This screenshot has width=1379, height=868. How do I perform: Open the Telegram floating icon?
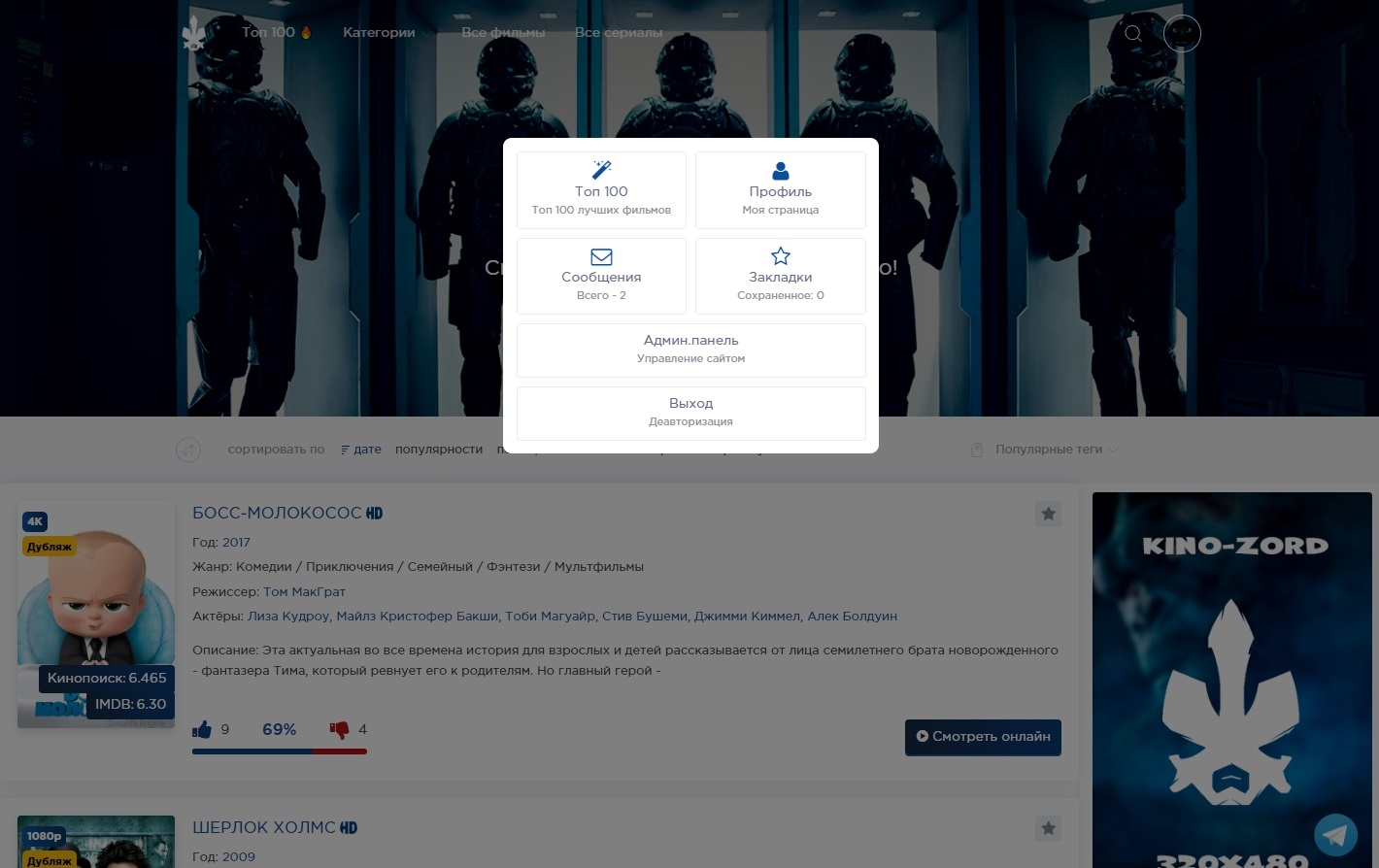pos(1336,835)
